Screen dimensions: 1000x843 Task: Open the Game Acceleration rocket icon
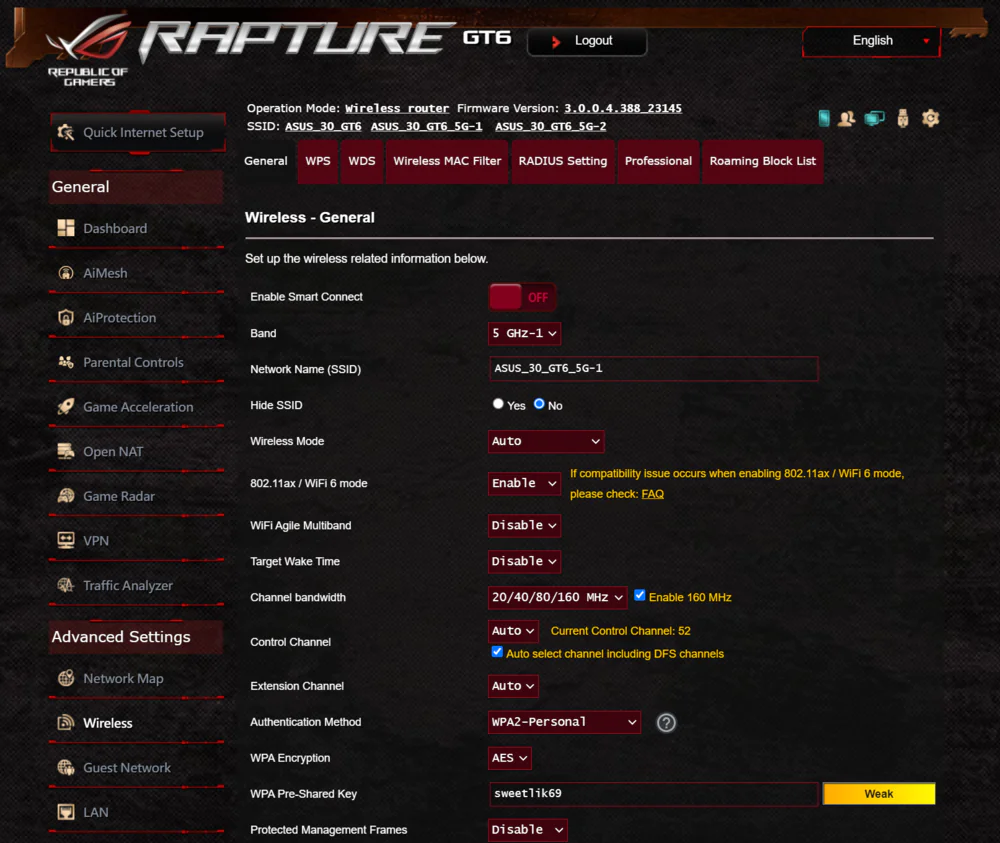click(x=66, y=407)
